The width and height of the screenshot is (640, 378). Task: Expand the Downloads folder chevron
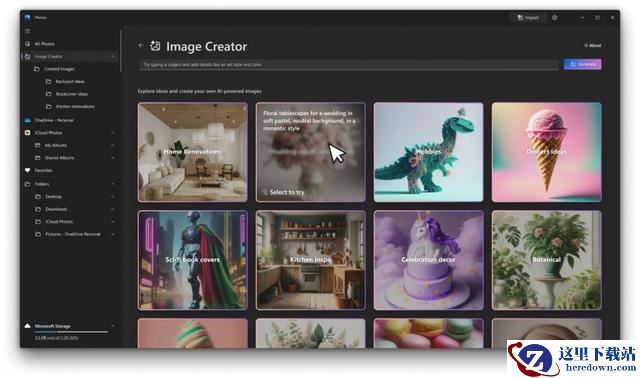tap(113, 209)
